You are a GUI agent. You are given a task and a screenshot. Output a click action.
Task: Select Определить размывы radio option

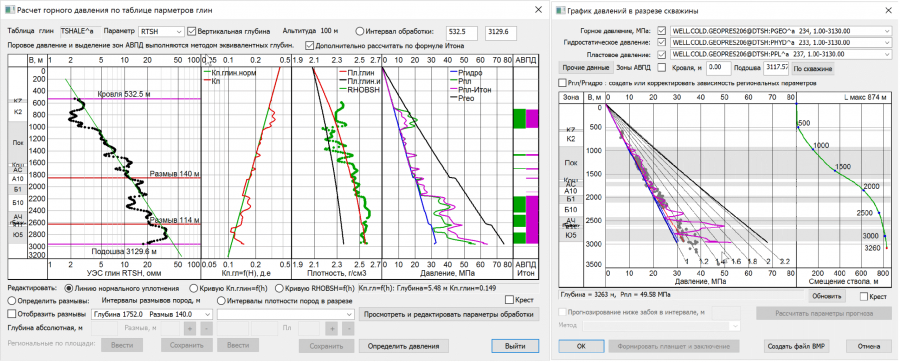(11, 300)
